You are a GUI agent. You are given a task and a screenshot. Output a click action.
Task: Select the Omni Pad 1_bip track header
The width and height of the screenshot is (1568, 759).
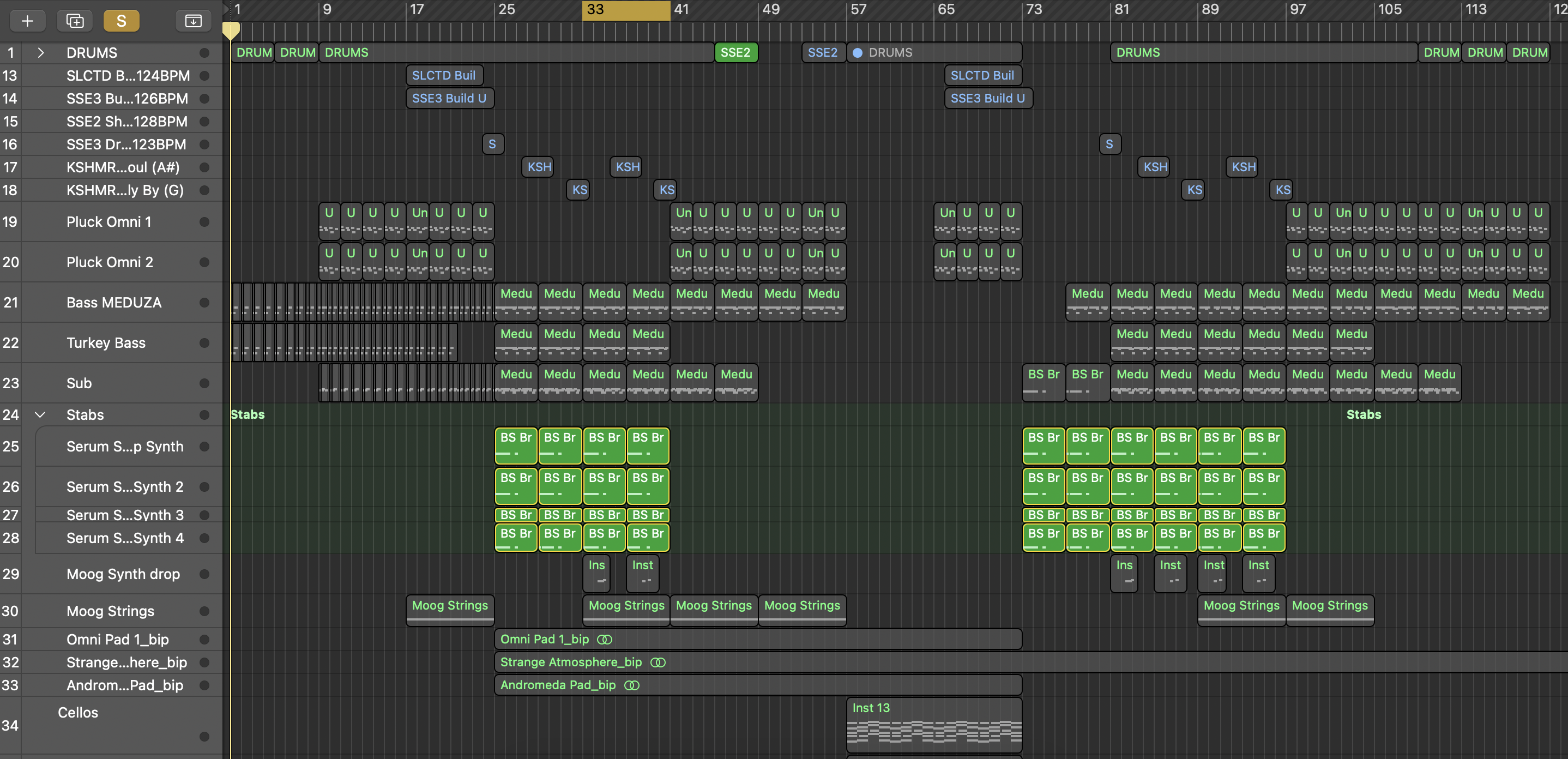[x=111, y=640]
